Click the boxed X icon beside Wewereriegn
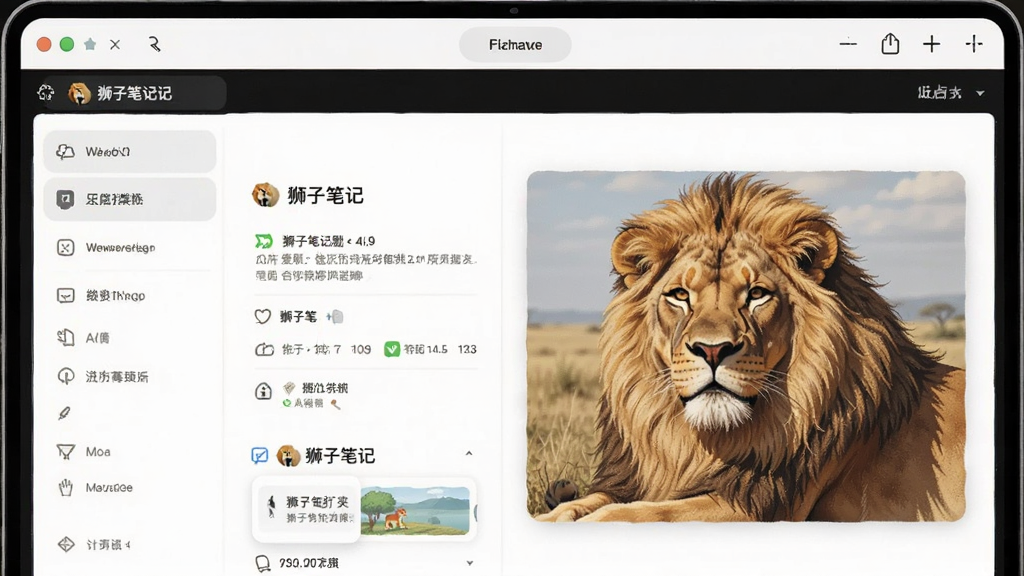The image size is (1024, 576). pyautogui.click(x=65, y=248)
